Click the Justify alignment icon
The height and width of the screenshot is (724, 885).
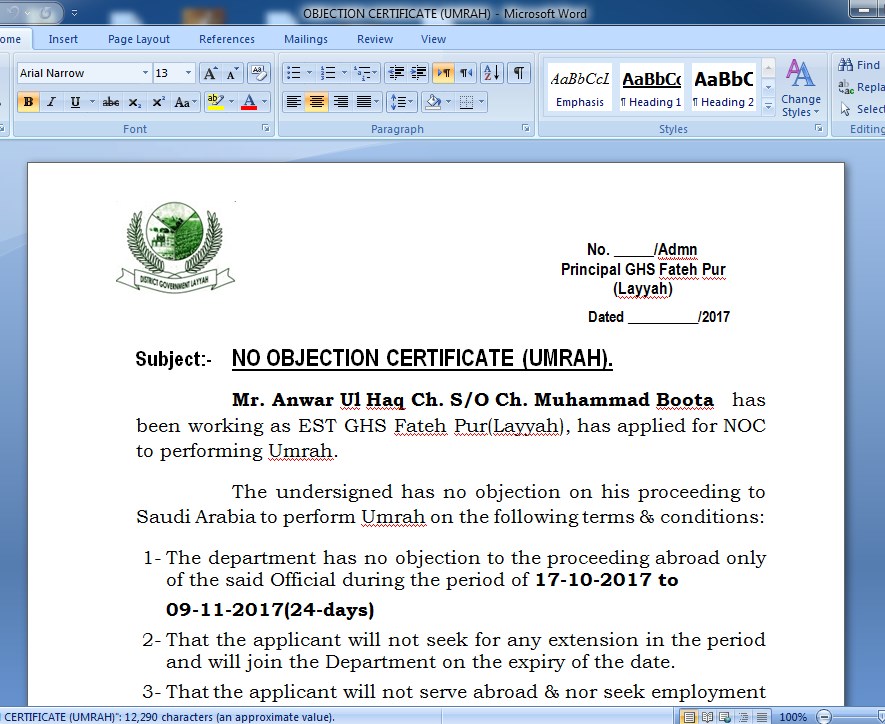point(364,102)
